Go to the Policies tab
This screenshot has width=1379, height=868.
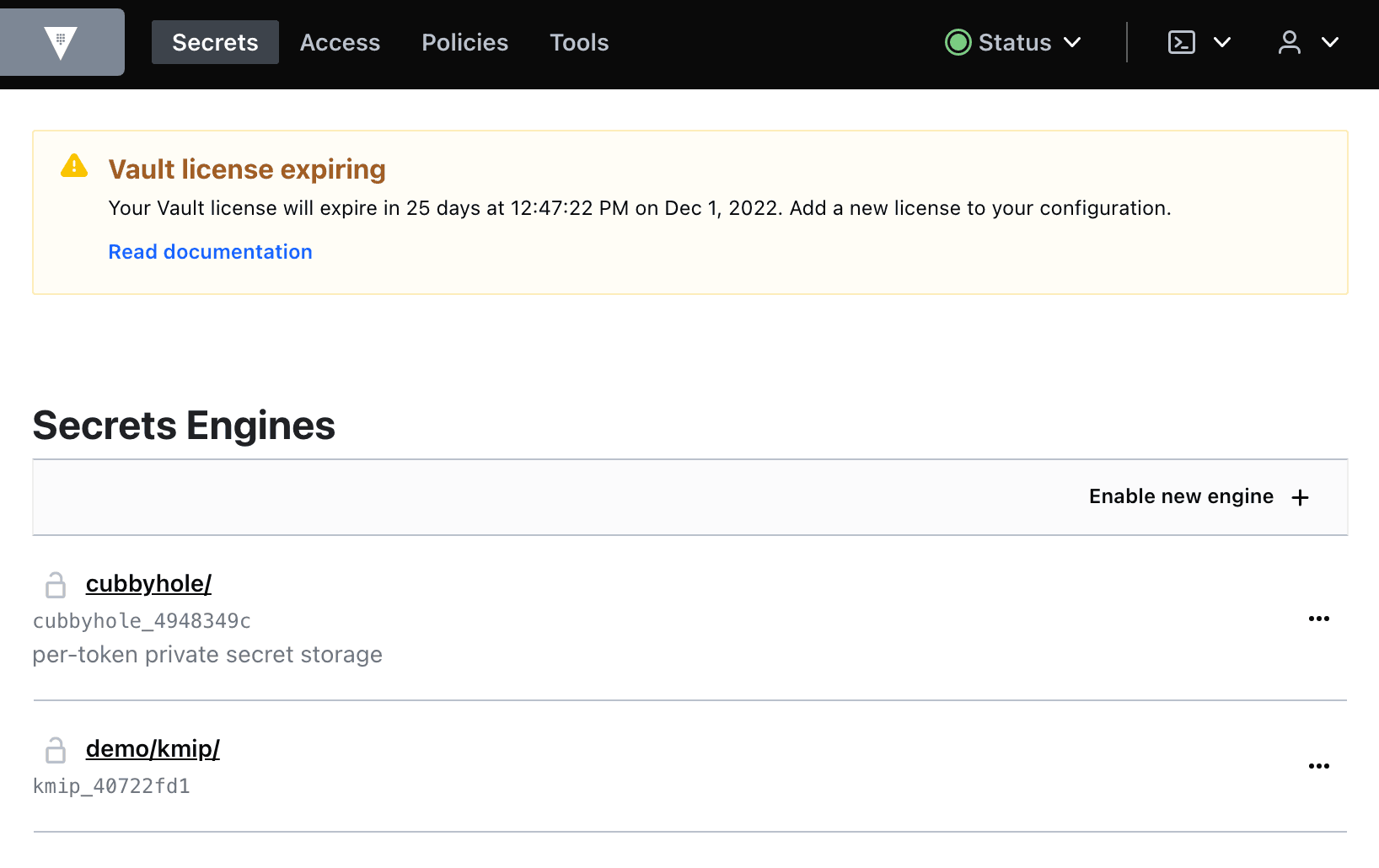pos(464,42)
